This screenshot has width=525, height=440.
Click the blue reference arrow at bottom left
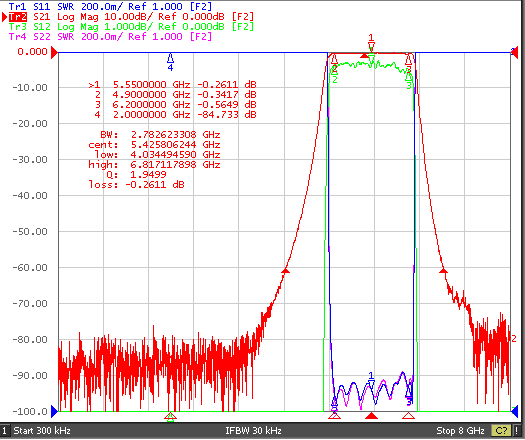(x=54, y=411)
